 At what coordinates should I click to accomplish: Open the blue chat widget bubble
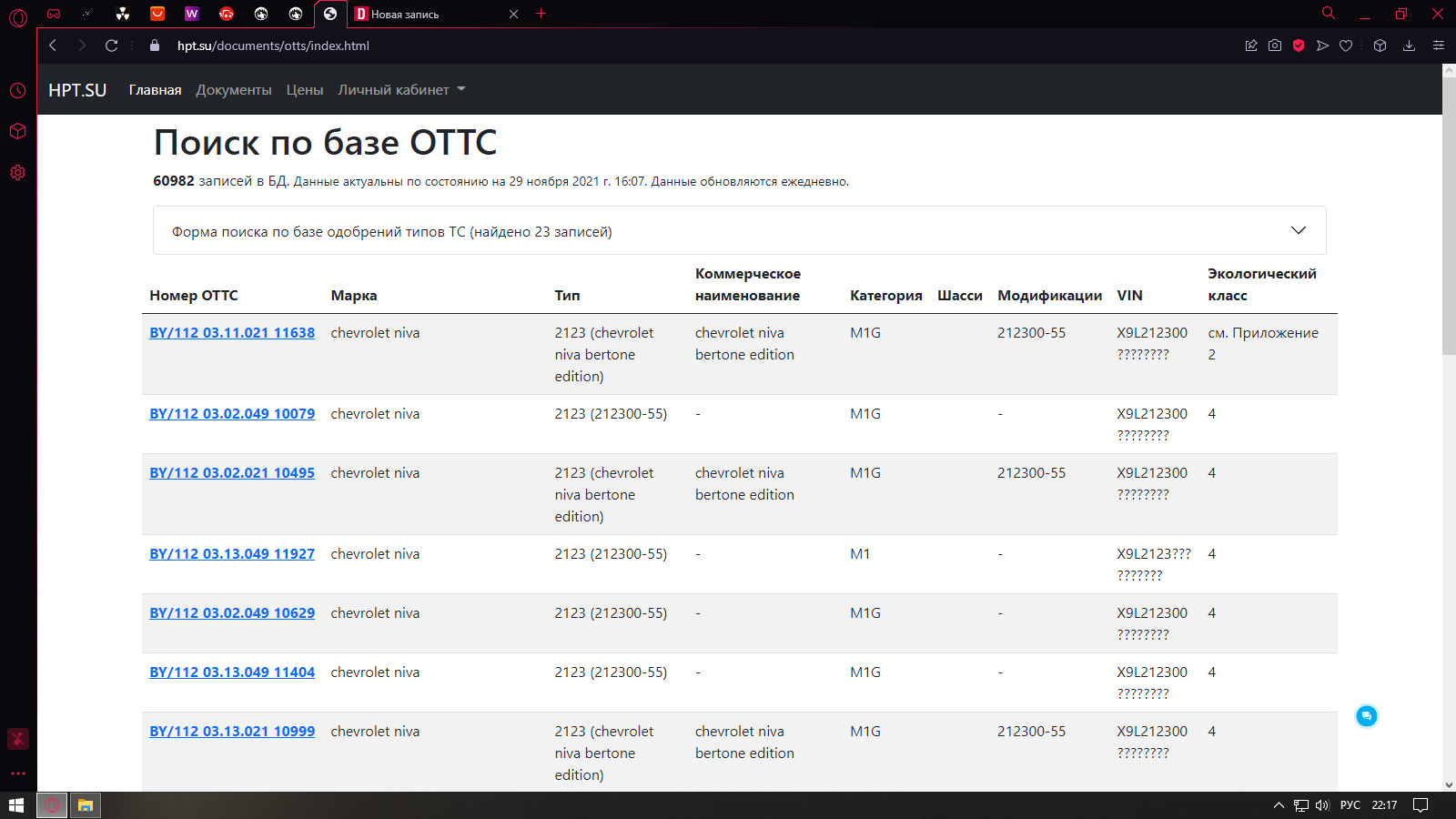click(1366, 716)
